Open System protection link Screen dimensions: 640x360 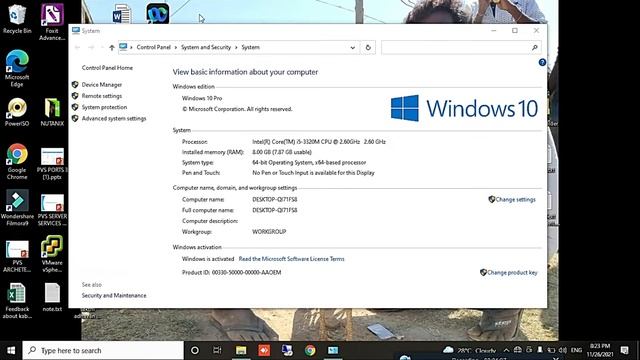(x=104, y=107)
